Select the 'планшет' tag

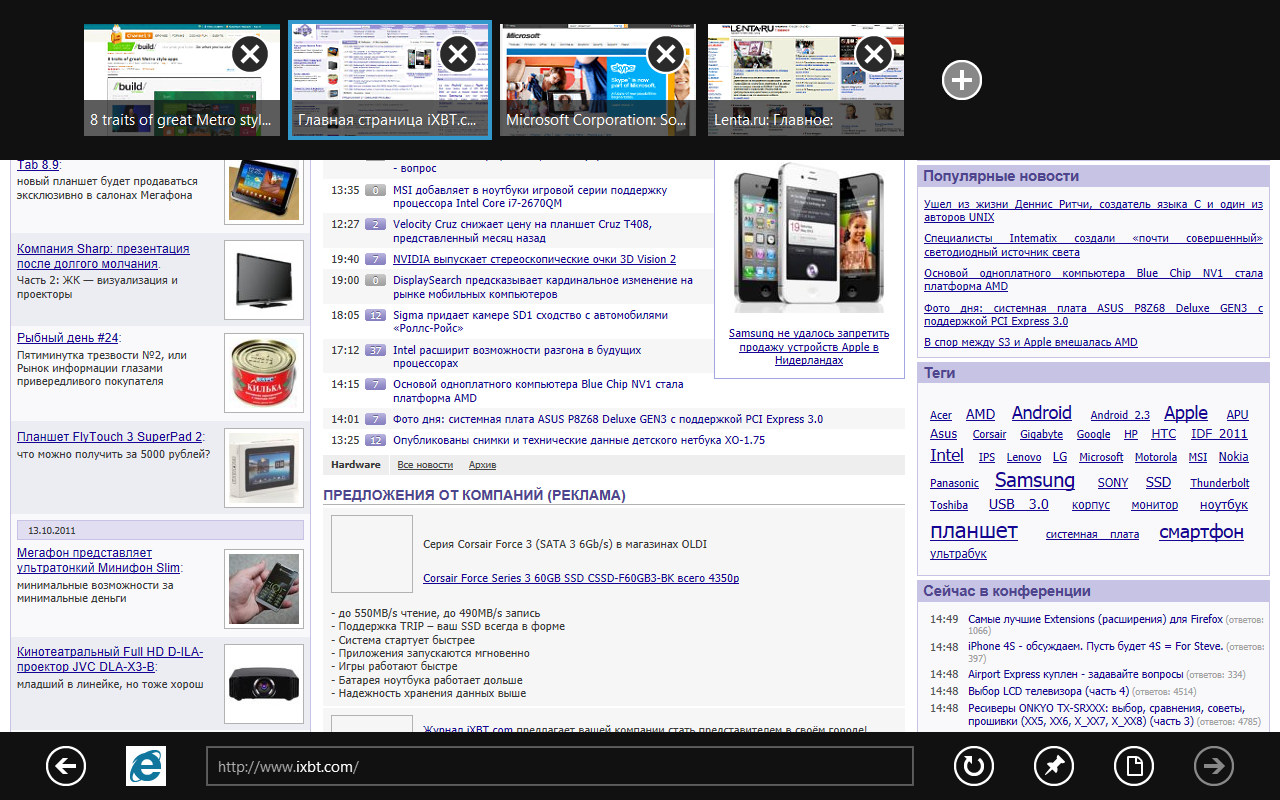[x=974, y=531]
